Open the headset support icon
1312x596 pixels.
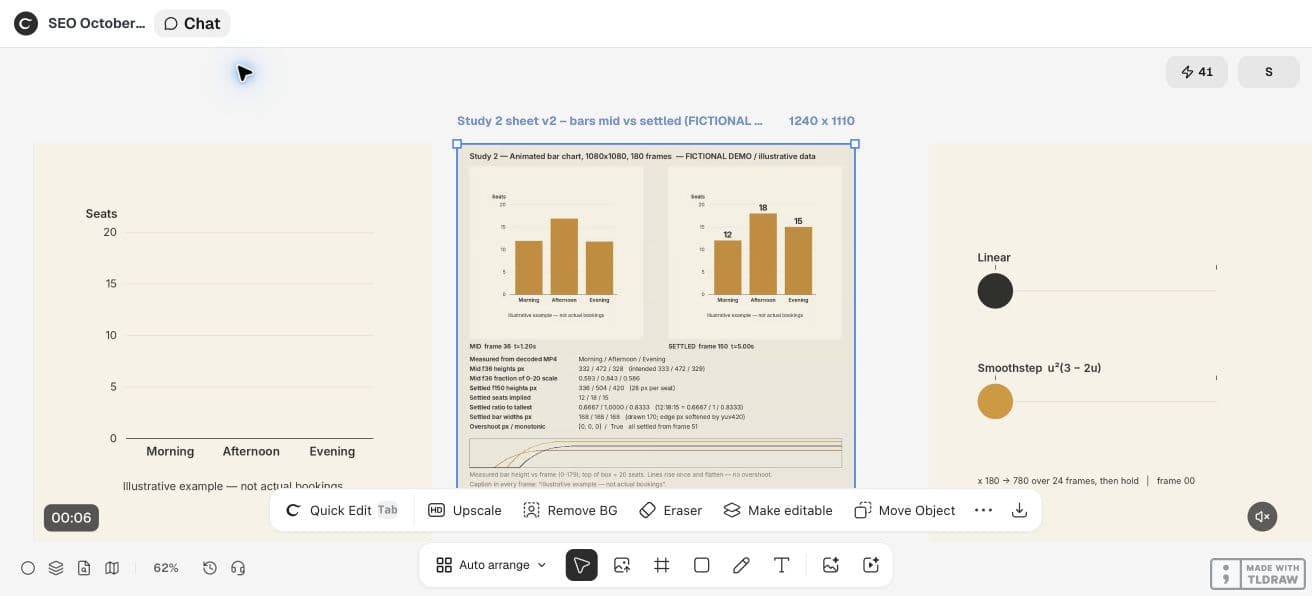point(238,568)
